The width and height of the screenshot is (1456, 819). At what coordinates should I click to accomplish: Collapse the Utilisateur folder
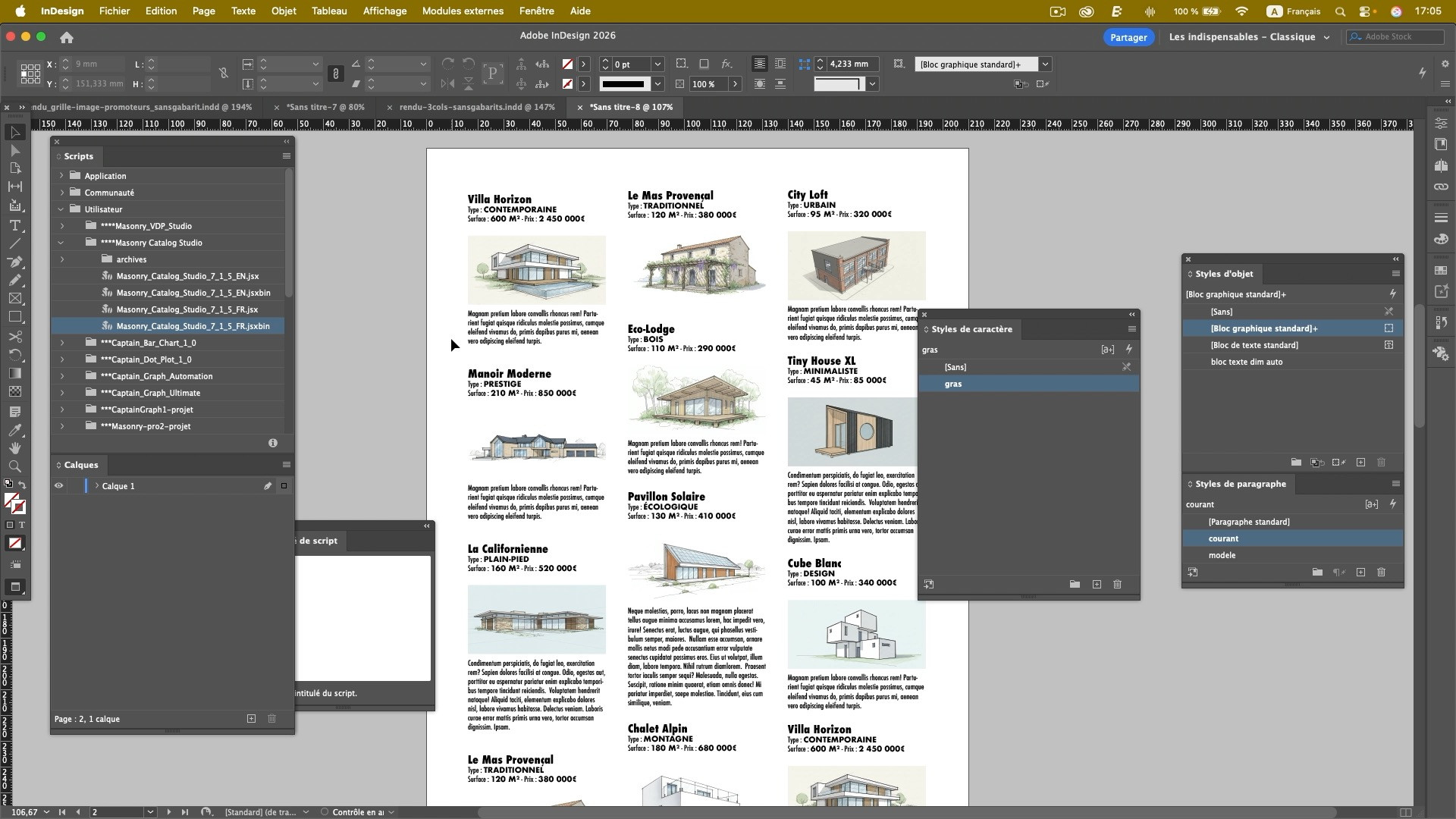point(61,209)
